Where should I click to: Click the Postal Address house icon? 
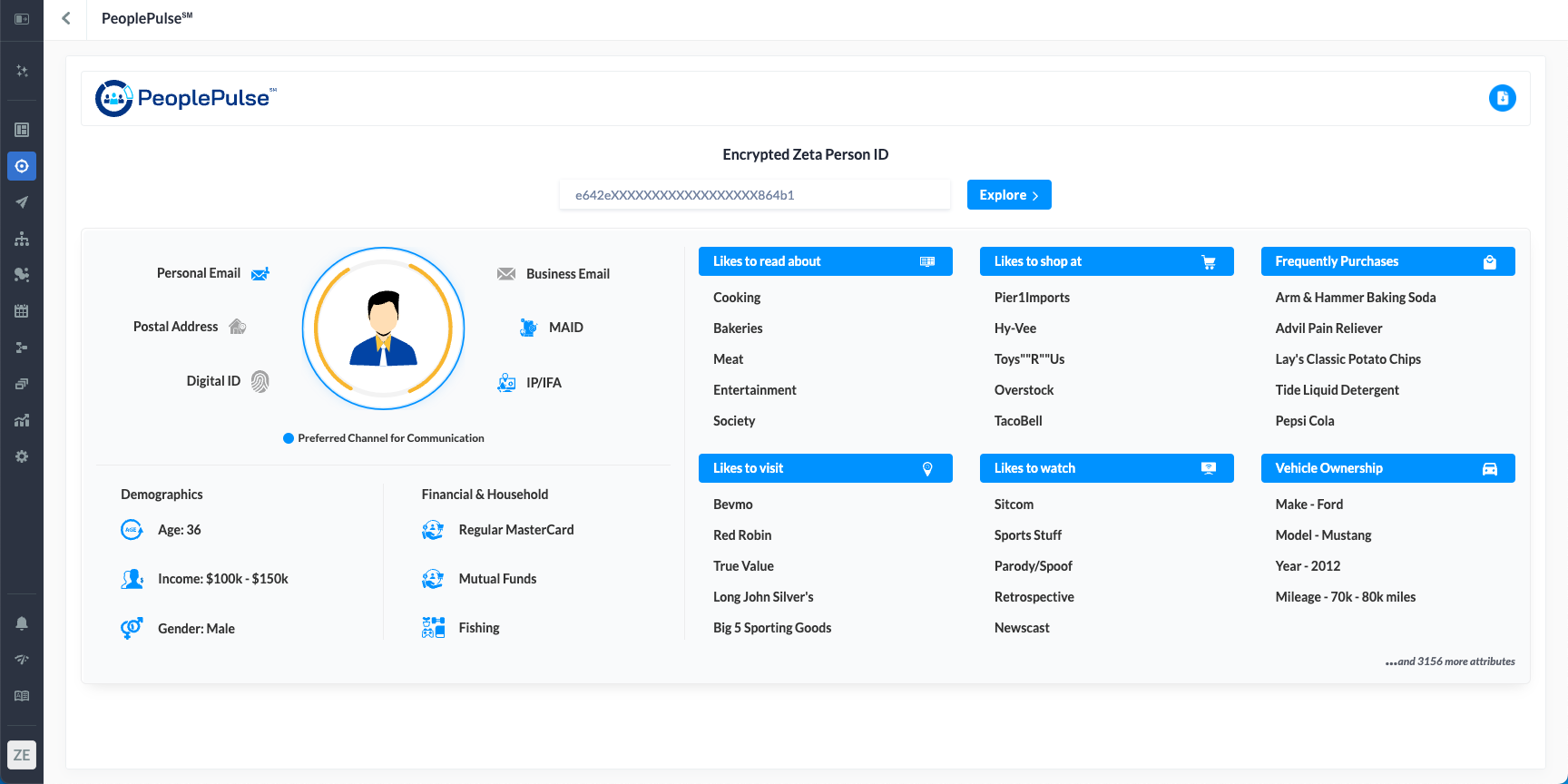(238, 327)
